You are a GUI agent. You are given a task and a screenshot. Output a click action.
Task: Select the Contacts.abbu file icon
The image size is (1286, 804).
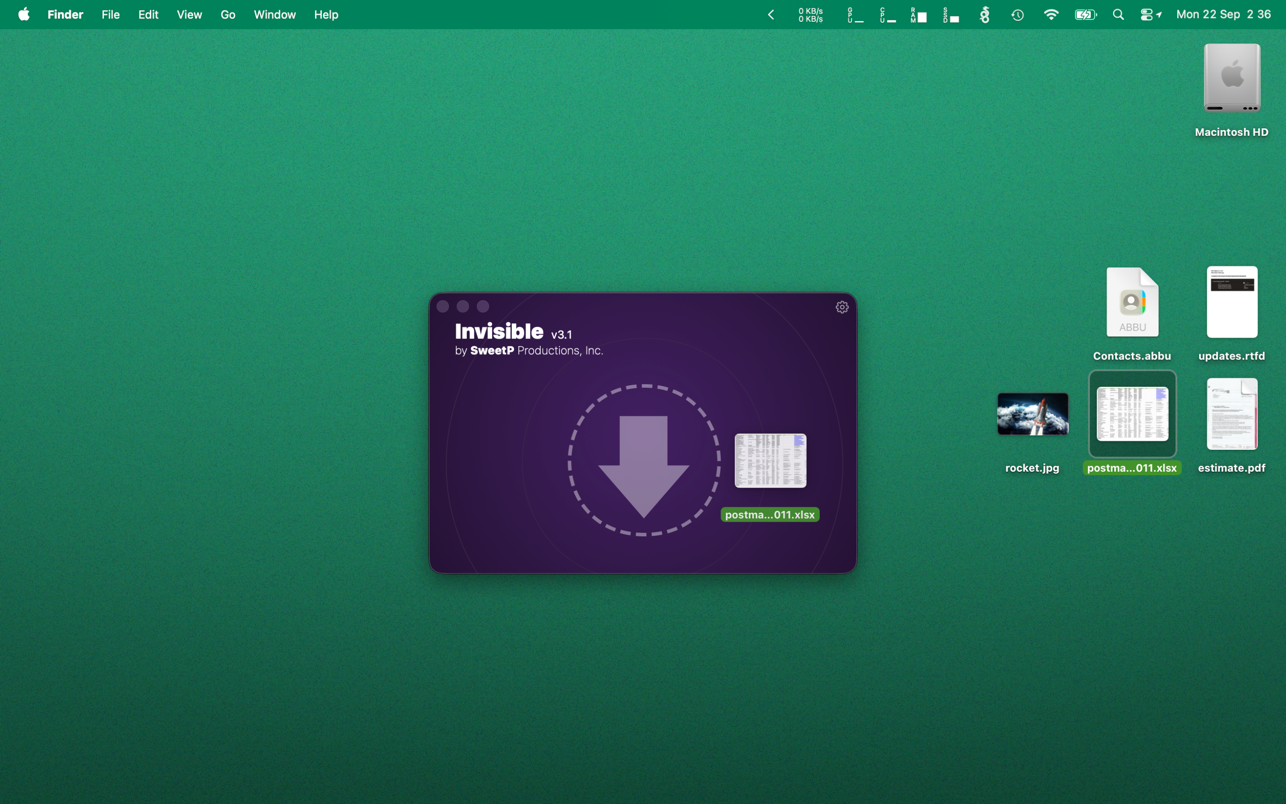click(1132, 302)
